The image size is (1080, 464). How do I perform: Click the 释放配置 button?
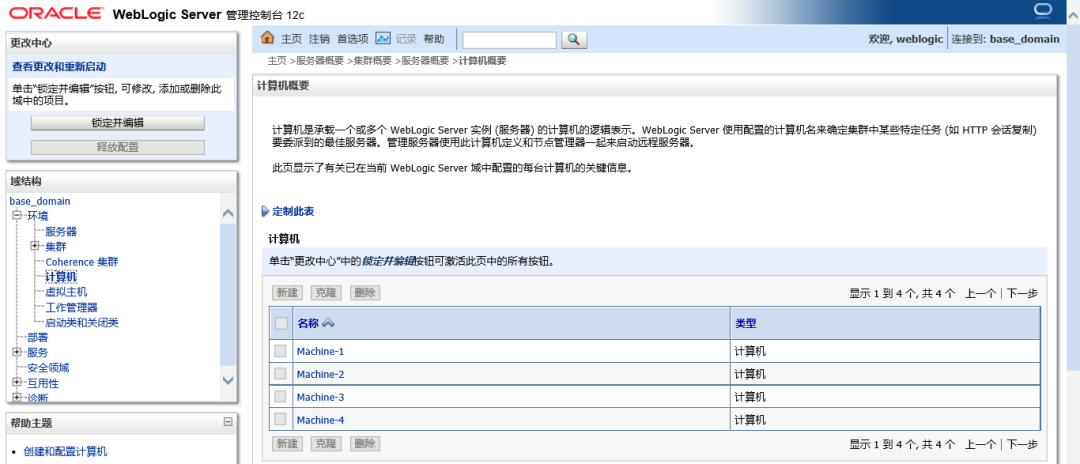[x=118, y=147]
